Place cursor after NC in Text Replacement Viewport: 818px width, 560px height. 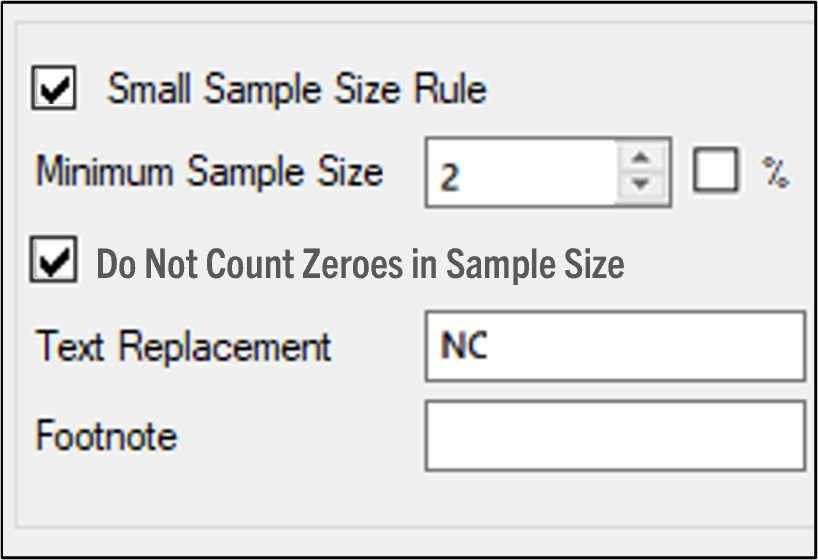[x=491, y=347]
